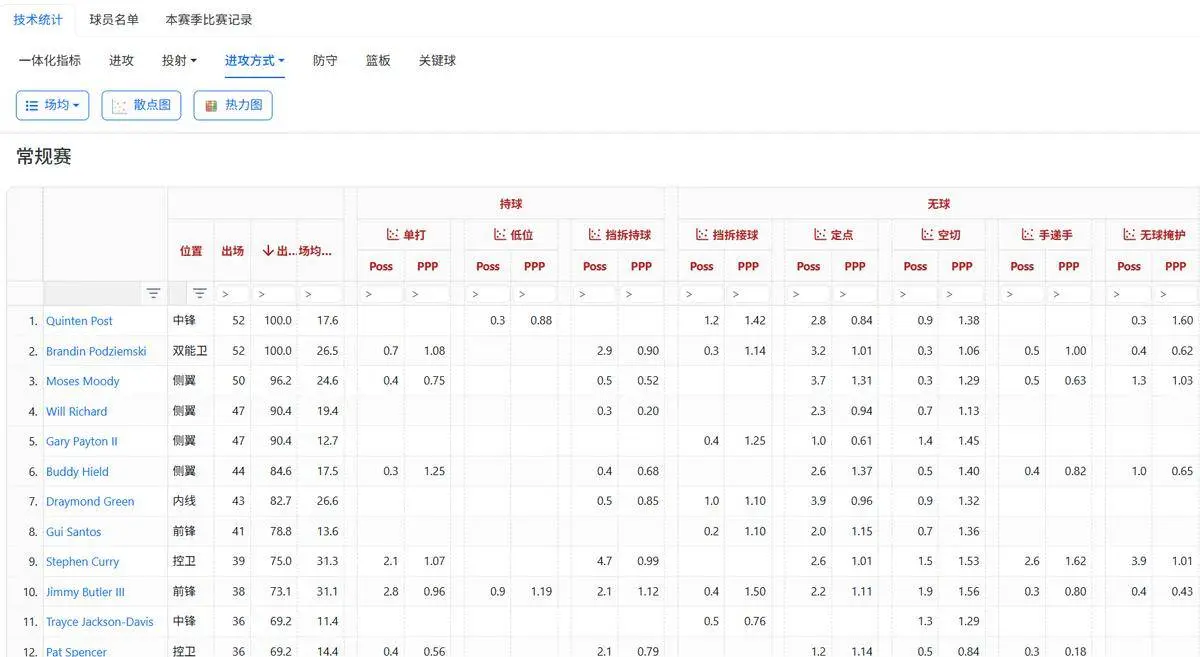Viewport: 1200px width, 657px height.
Task: Click scatter chart icon beside 单打
Action: [393, 235]
